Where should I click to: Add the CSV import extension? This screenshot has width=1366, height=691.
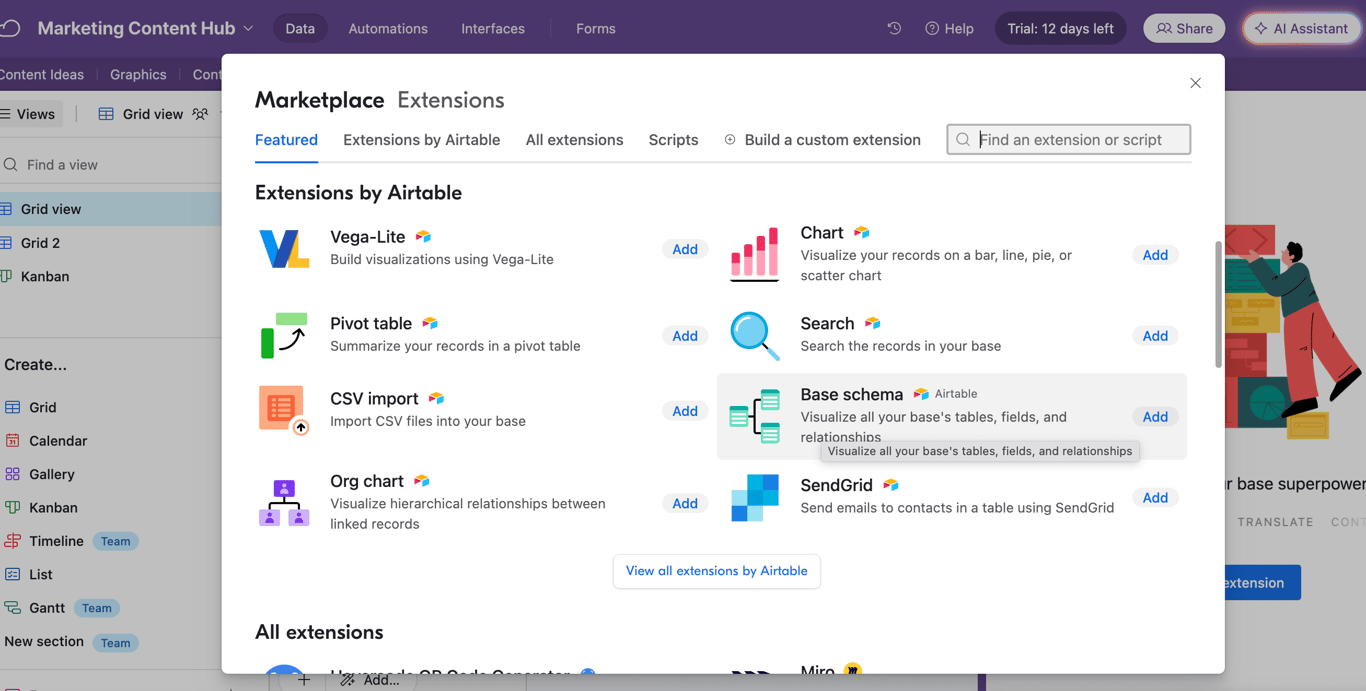(x=685, y=411)
